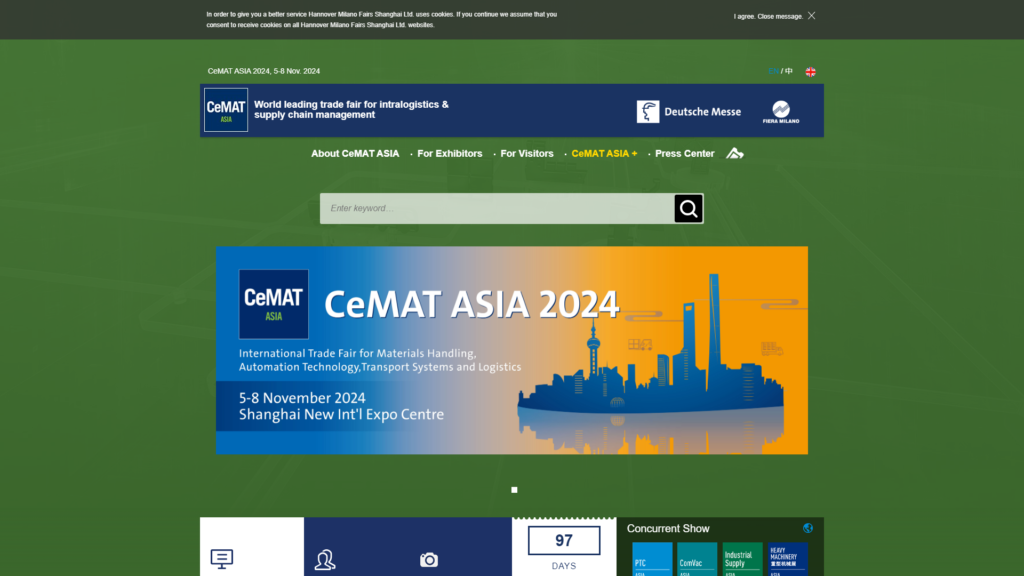1024x576 pixels.
Task: Close the cookie message with X
Action: 811,16
